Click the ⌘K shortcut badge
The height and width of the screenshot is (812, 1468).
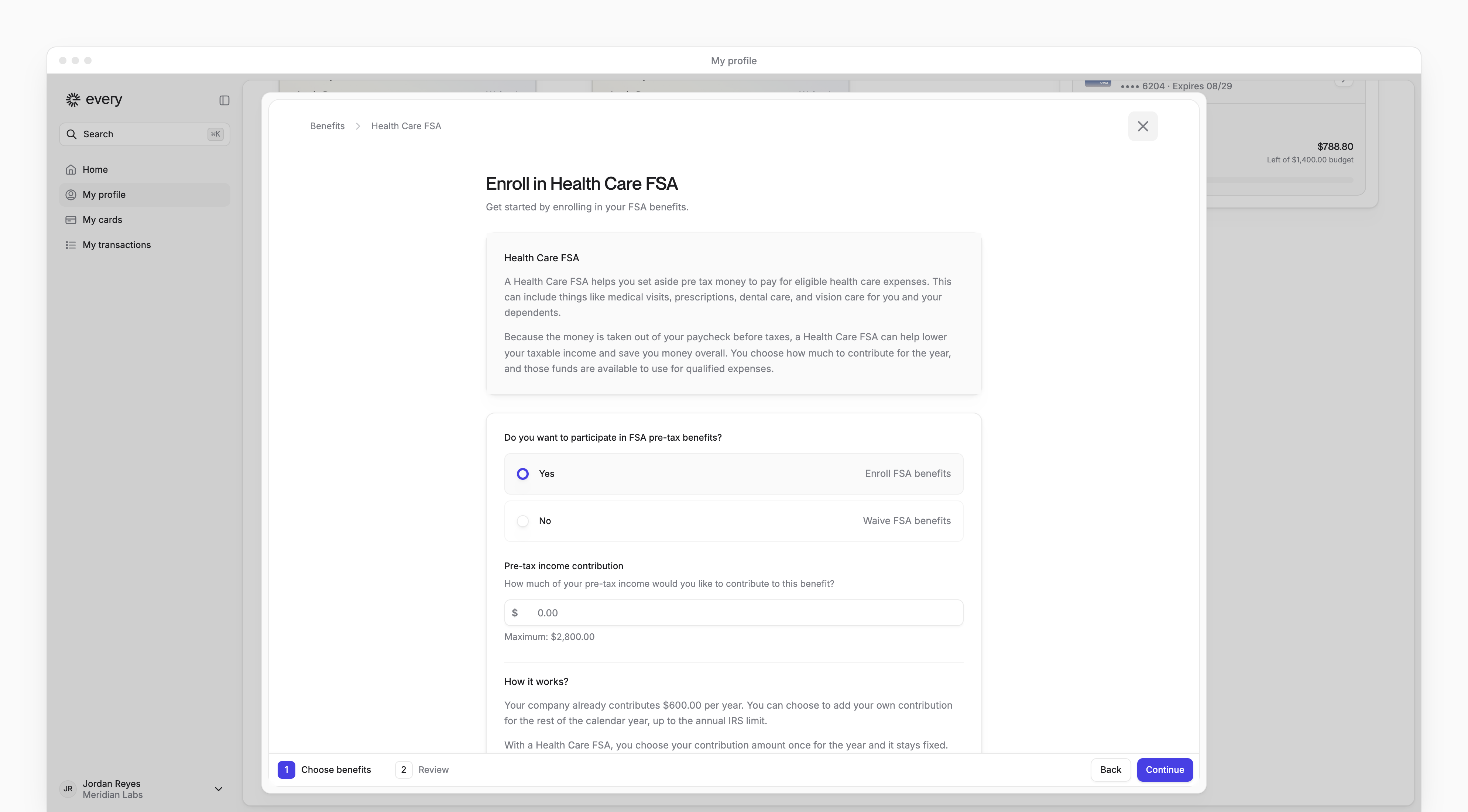pyautogui.click(x=215, y=134)
